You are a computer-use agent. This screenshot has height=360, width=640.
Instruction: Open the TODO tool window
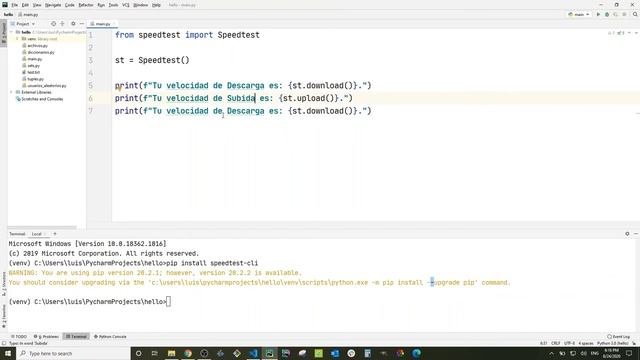[x=19, y=337]
